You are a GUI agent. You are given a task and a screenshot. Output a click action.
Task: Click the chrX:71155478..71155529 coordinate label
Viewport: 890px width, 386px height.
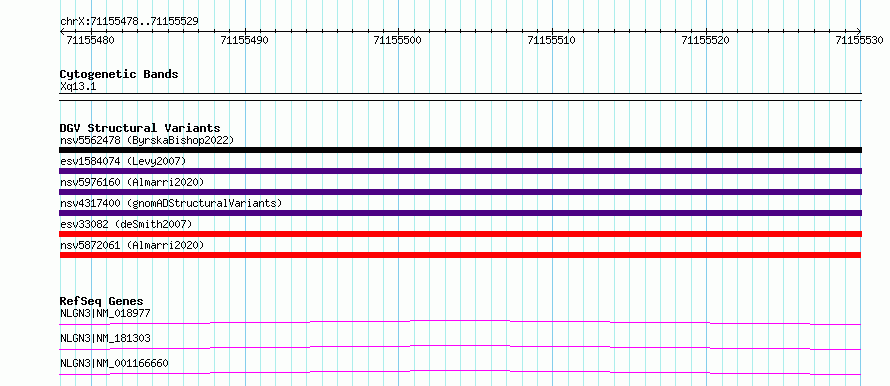(x=129, y=22)
